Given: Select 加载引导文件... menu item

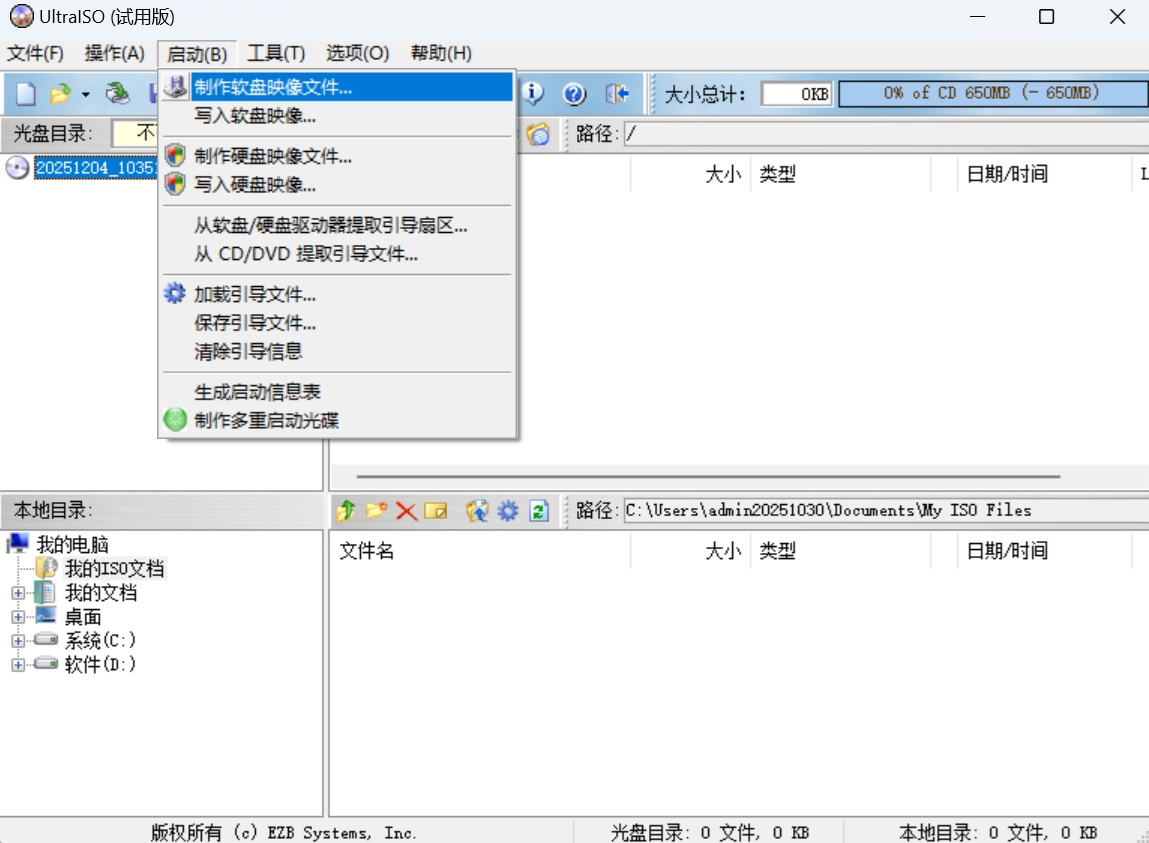Looking at the screenshot, I should coord(255,295).
